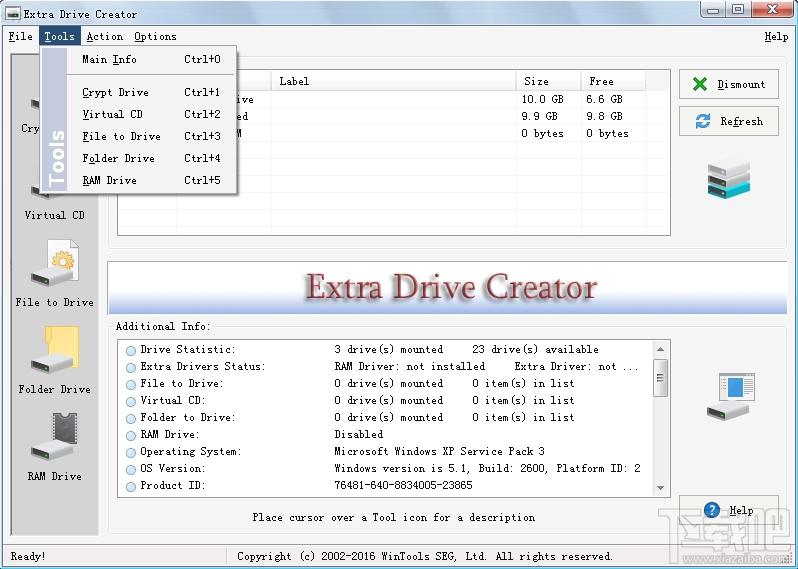The image size is (798, 569).
Task: Minimize the Extra Drive Creator window
Action: click(x=713, y=10)
